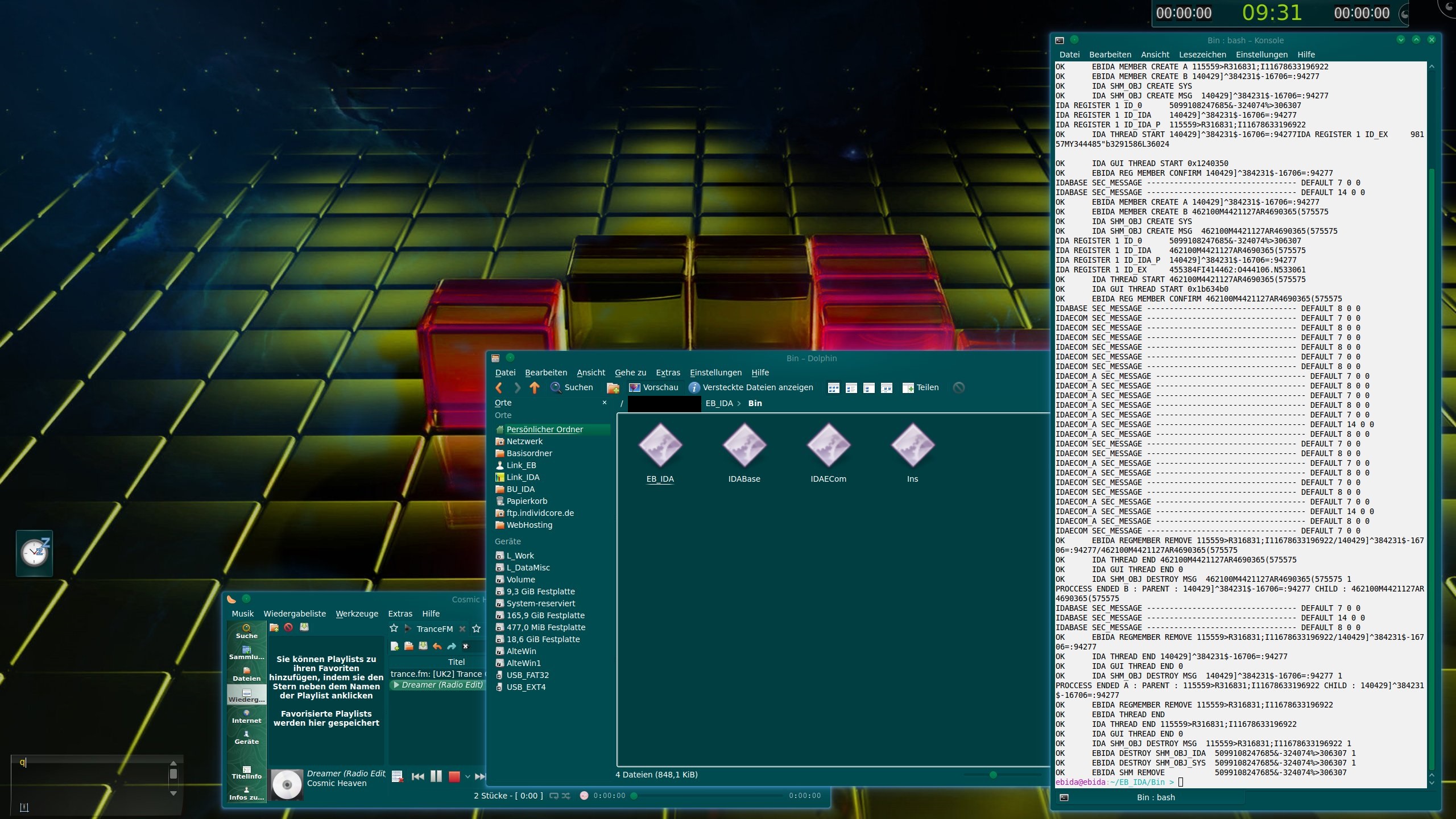Open dropdown arrow next to stop button
This screenshot has height=819, width=1456.
click(x=468, y=777)
